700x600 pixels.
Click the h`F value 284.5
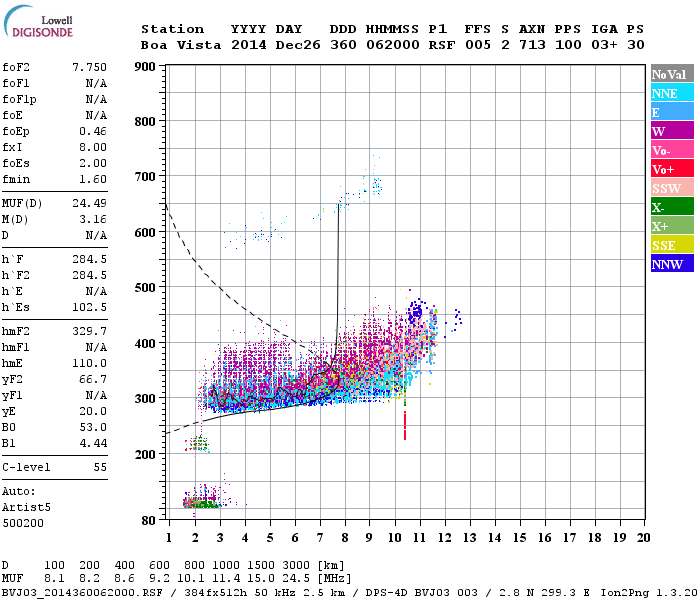point(89,259)
